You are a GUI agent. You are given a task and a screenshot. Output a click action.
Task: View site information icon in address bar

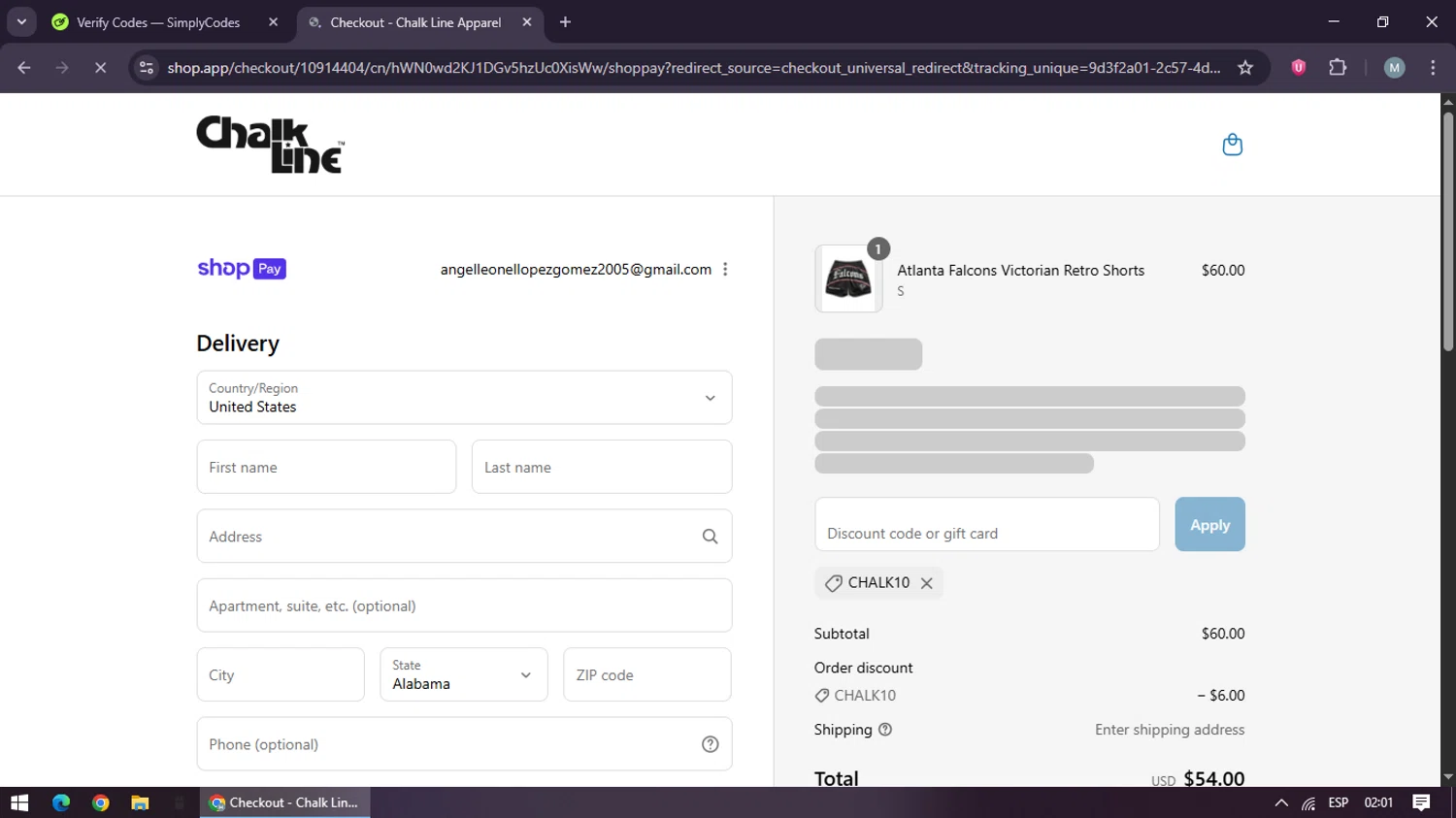coord(147,68)
